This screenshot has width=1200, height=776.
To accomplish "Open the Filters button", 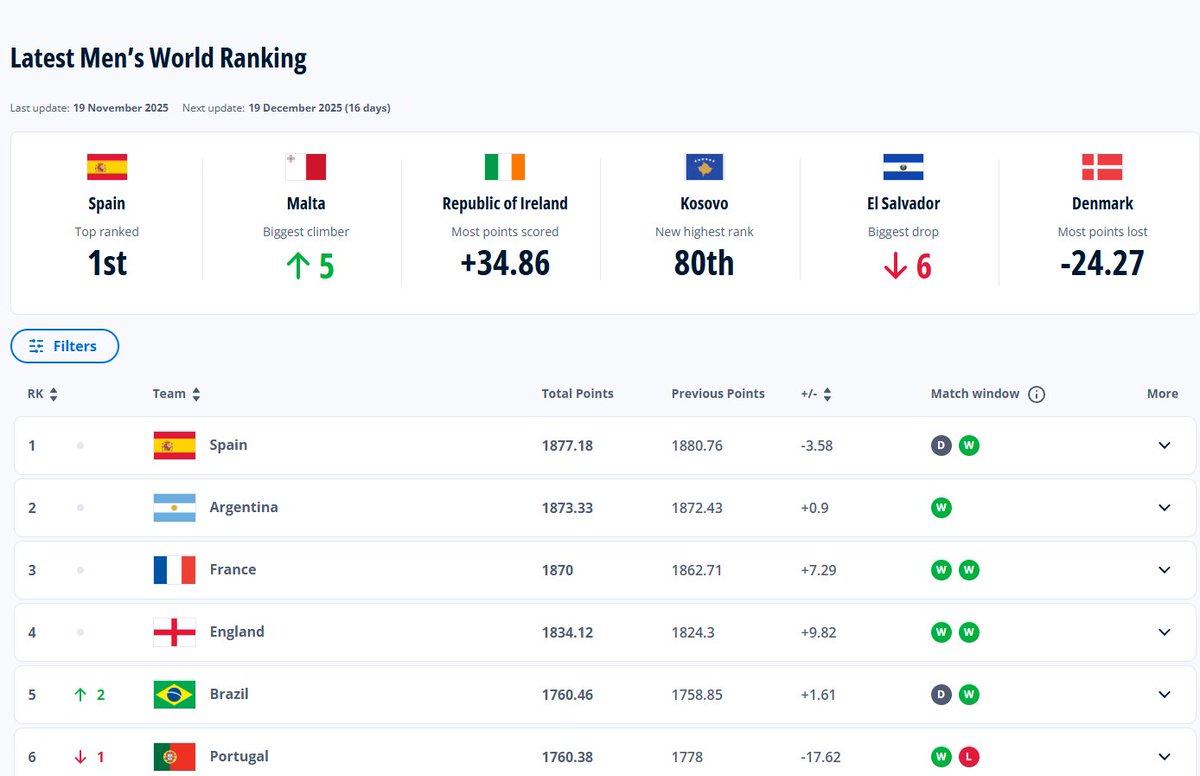I will [x=65, y=346].
